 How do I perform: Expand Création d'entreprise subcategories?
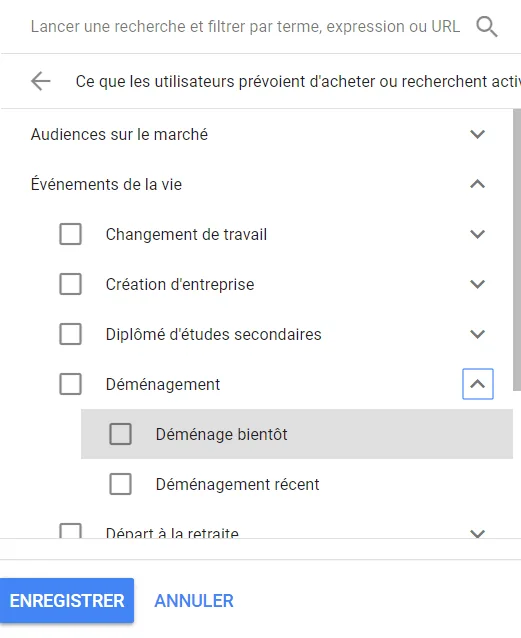477,284
